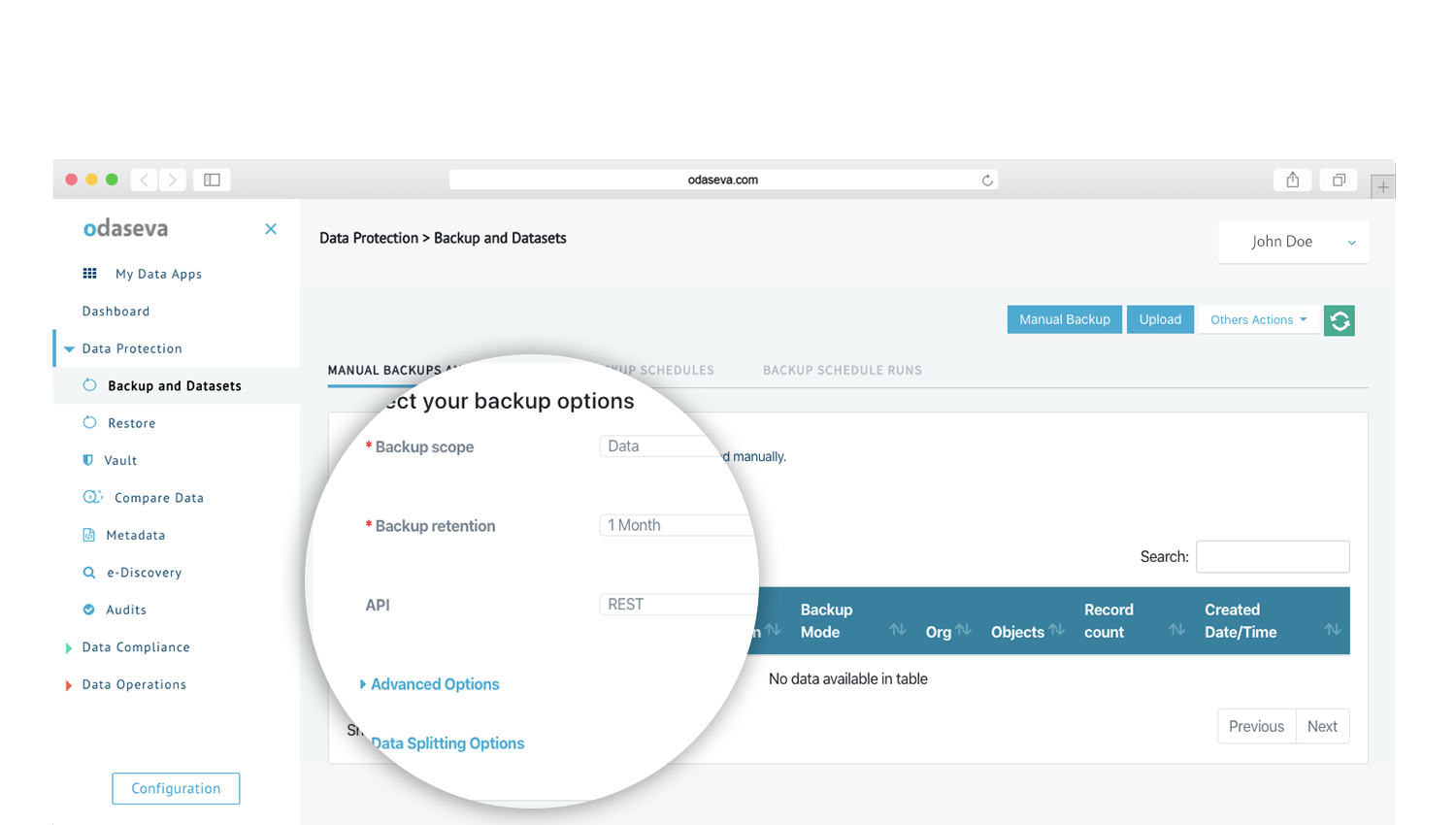
Task: Click the browser share icon
Action: point(1293,180)
